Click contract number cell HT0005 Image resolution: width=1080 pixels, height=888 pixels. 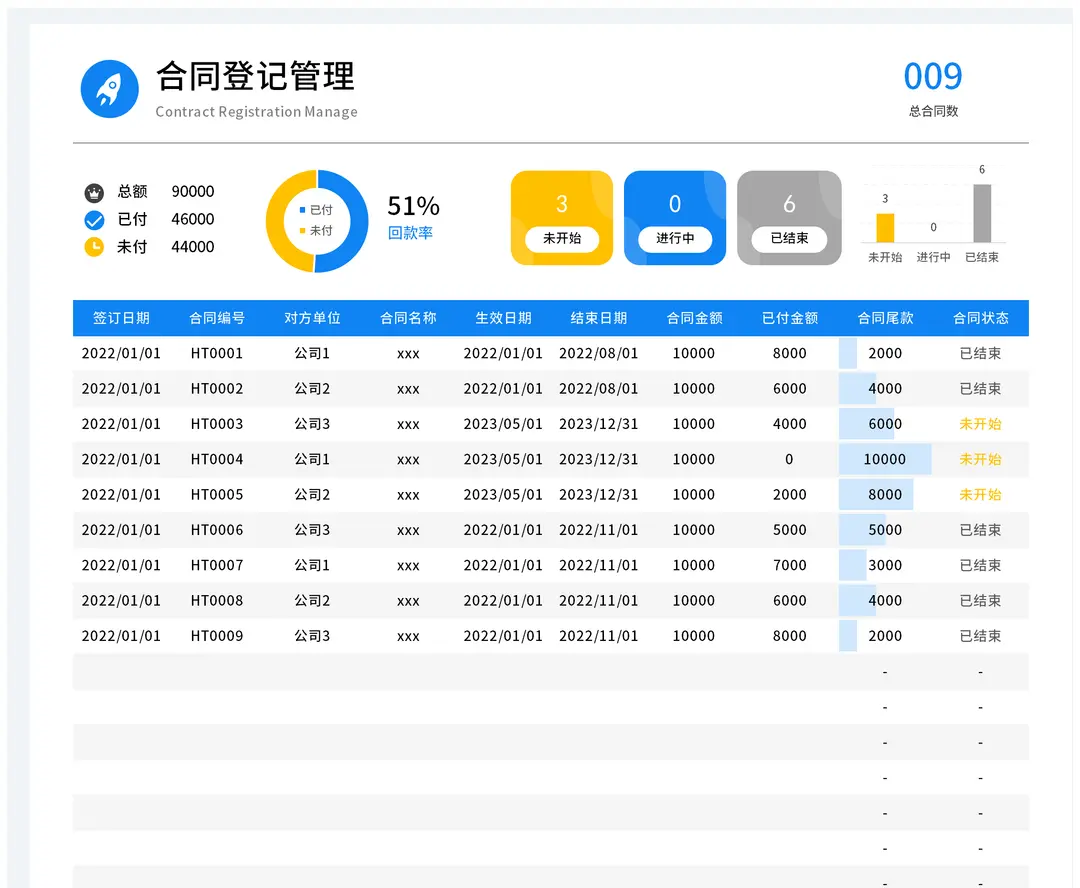(217, 495)
